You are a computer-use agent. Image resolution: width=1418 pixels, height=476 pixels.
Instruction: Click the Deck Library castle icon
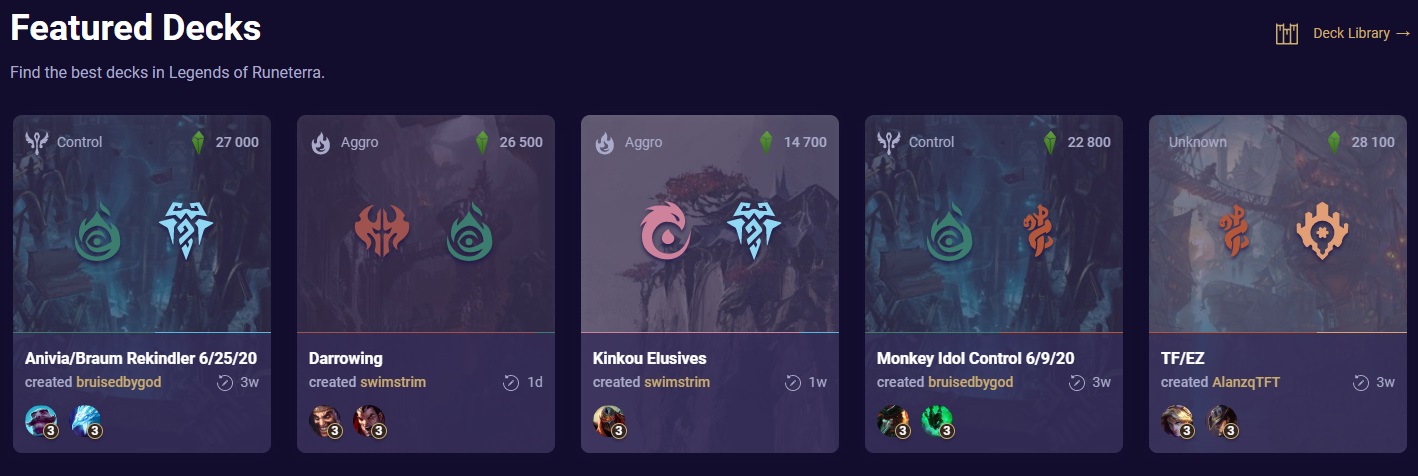[x=1287, y=34]
